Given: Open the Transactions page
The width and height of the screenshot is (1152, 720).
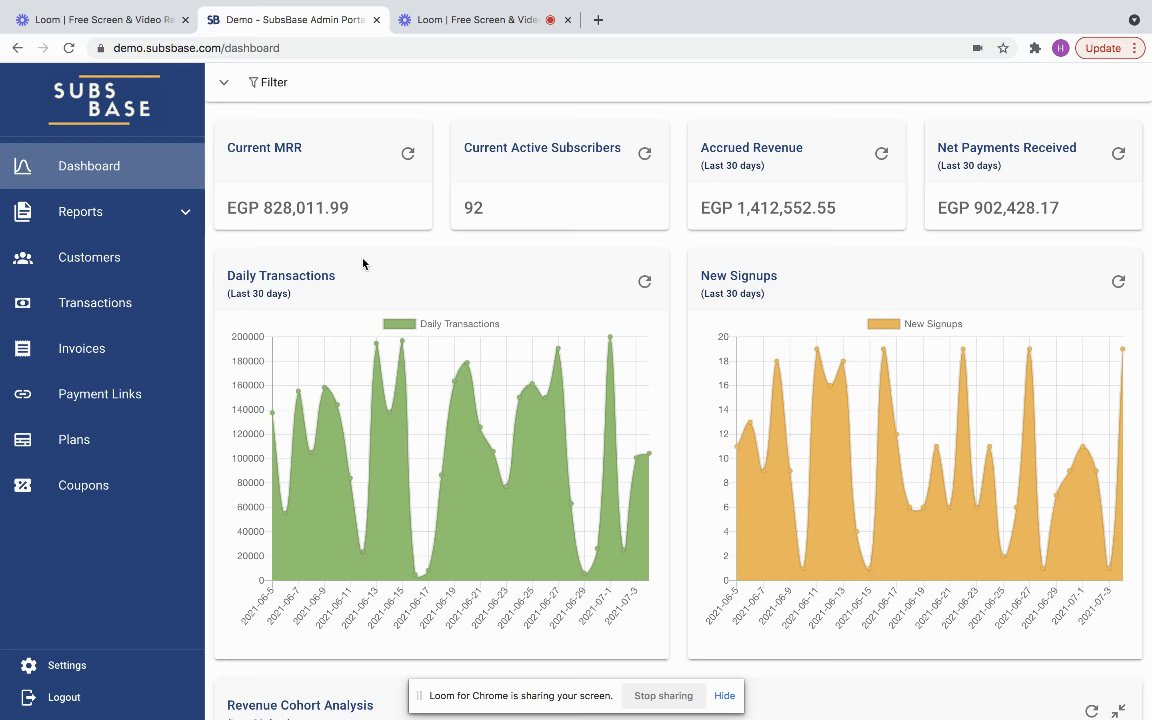Looking at the screenshot, I should (x=102, y=303).
